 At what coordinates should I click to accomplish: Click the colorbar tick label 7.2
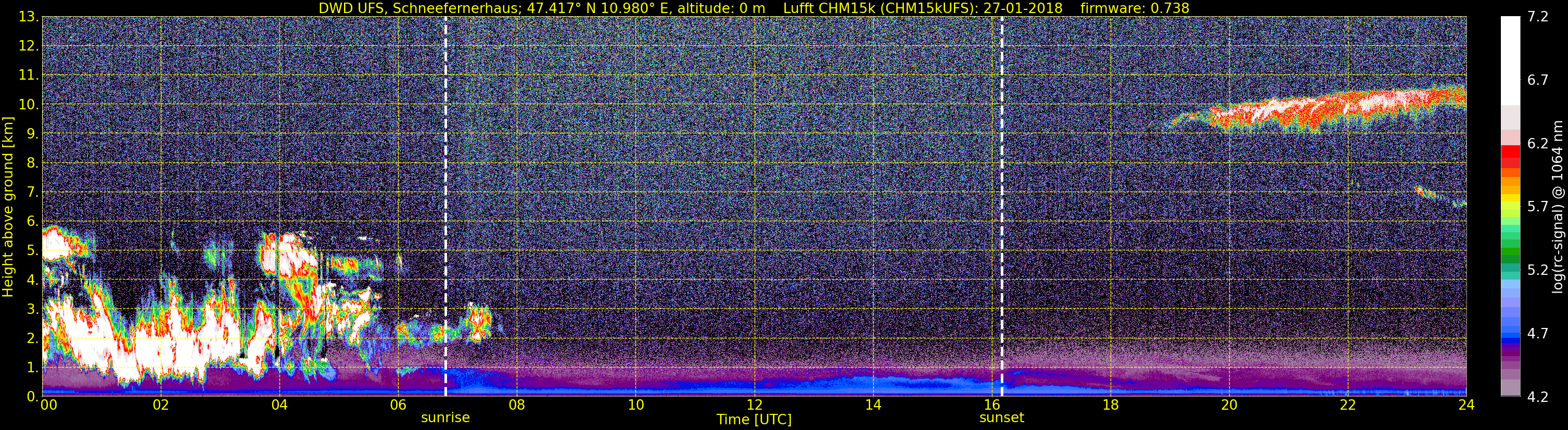[1538, 17]
